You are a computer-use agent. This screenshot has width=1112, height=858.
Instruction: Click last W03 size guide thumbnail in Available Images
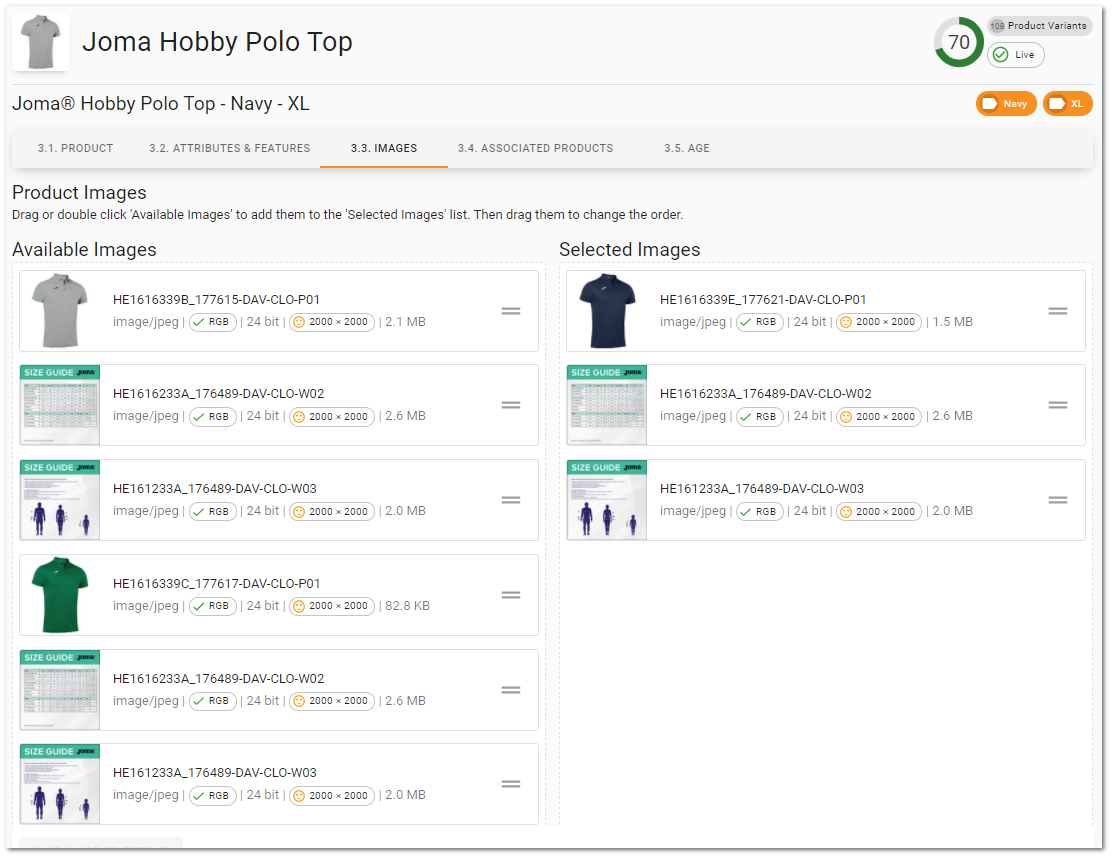60,784
